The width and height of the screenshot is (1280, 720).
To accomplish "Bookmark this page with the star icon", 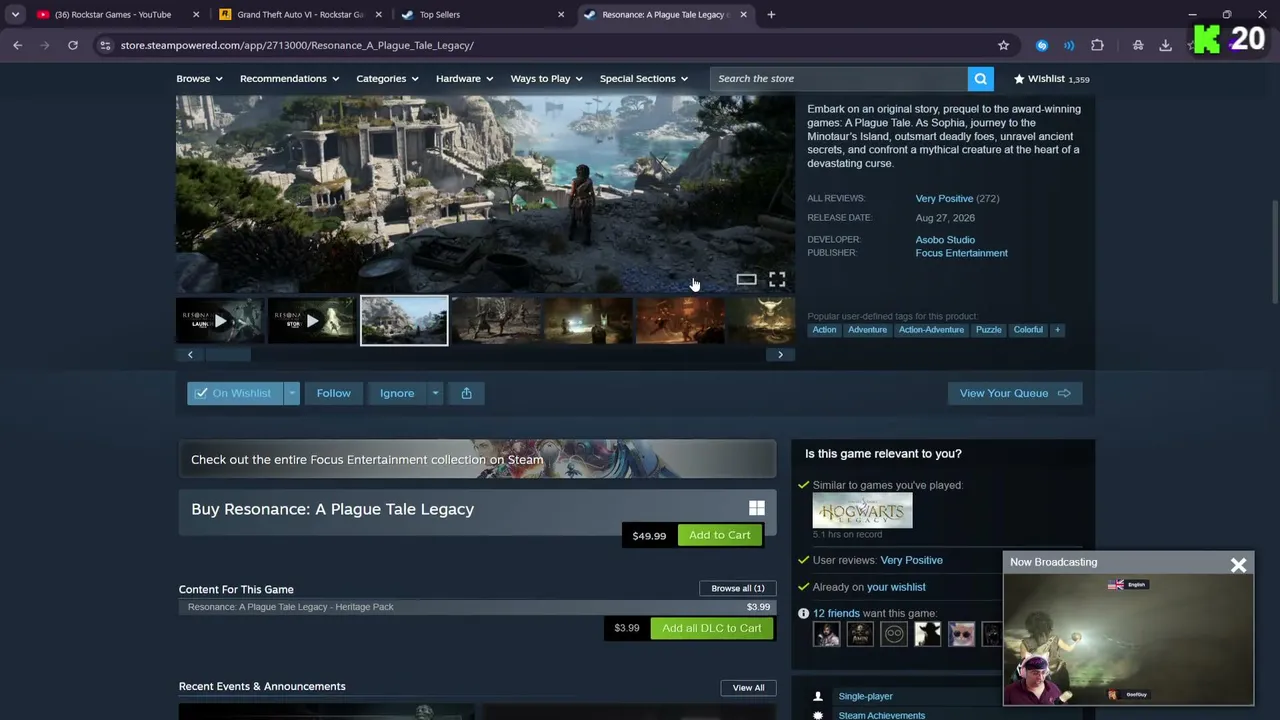I will (1003, 45).
